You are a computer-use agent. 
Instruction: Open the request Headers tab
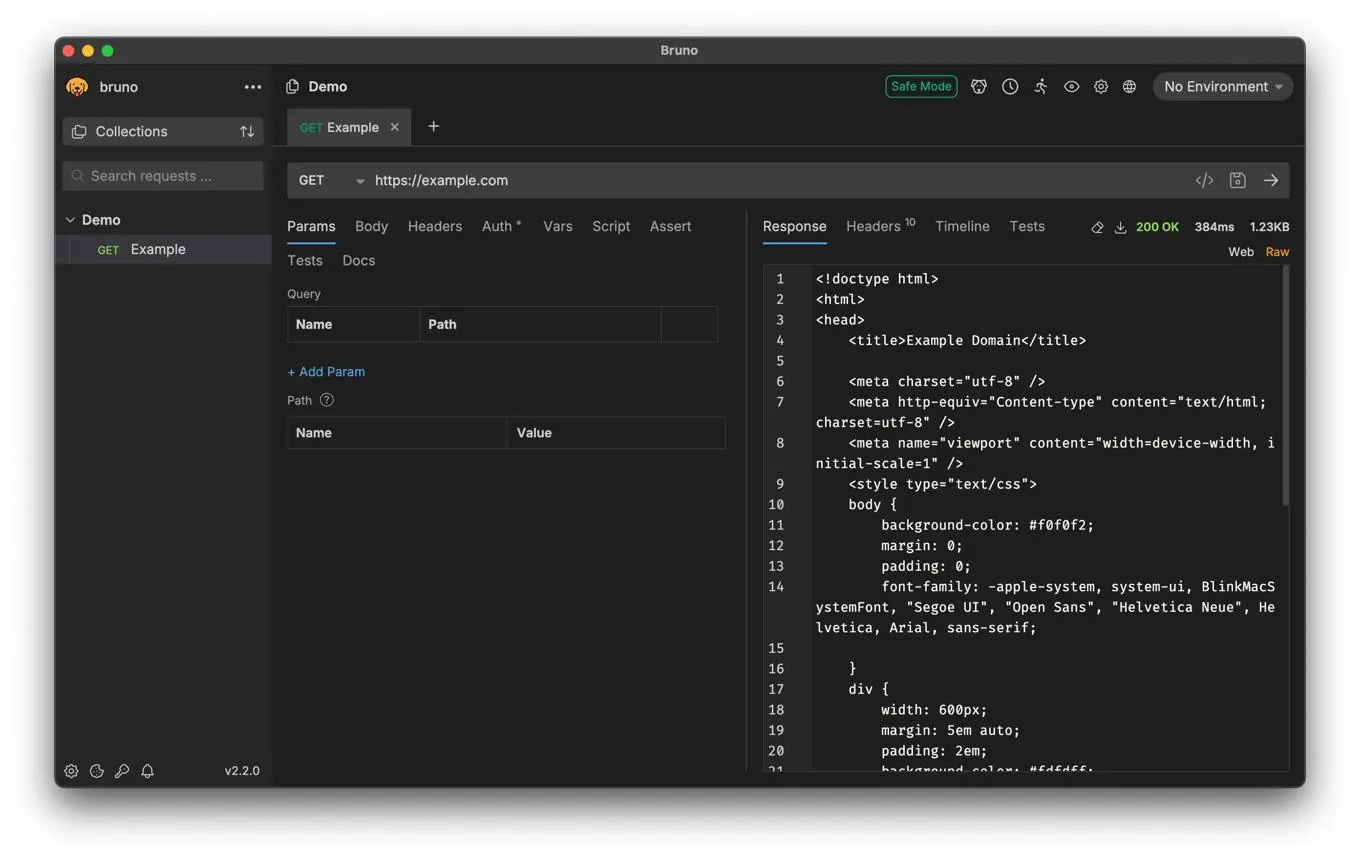click(435, 226)
